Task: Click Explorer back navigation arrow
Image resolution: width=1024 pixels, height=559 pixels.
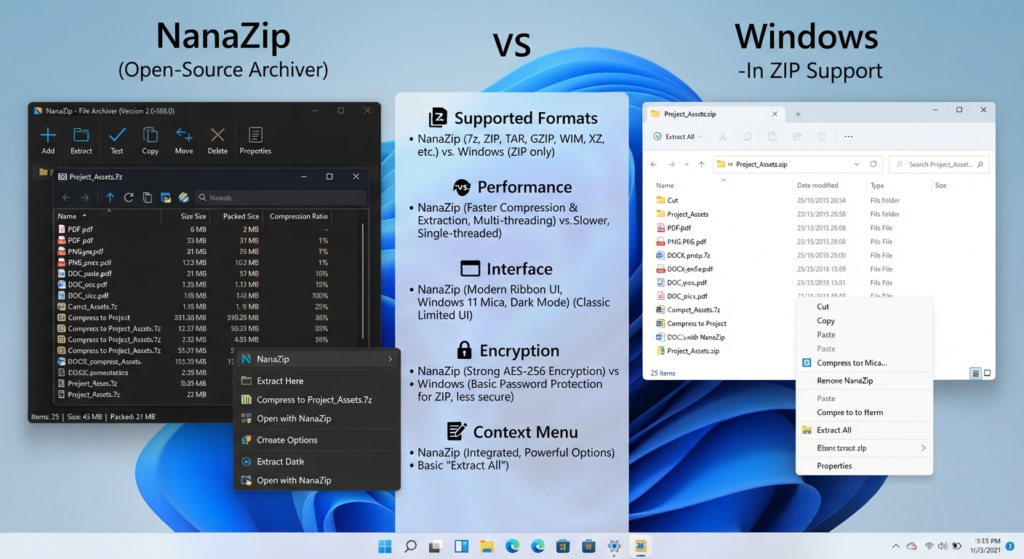Action: tap(654, 165)
